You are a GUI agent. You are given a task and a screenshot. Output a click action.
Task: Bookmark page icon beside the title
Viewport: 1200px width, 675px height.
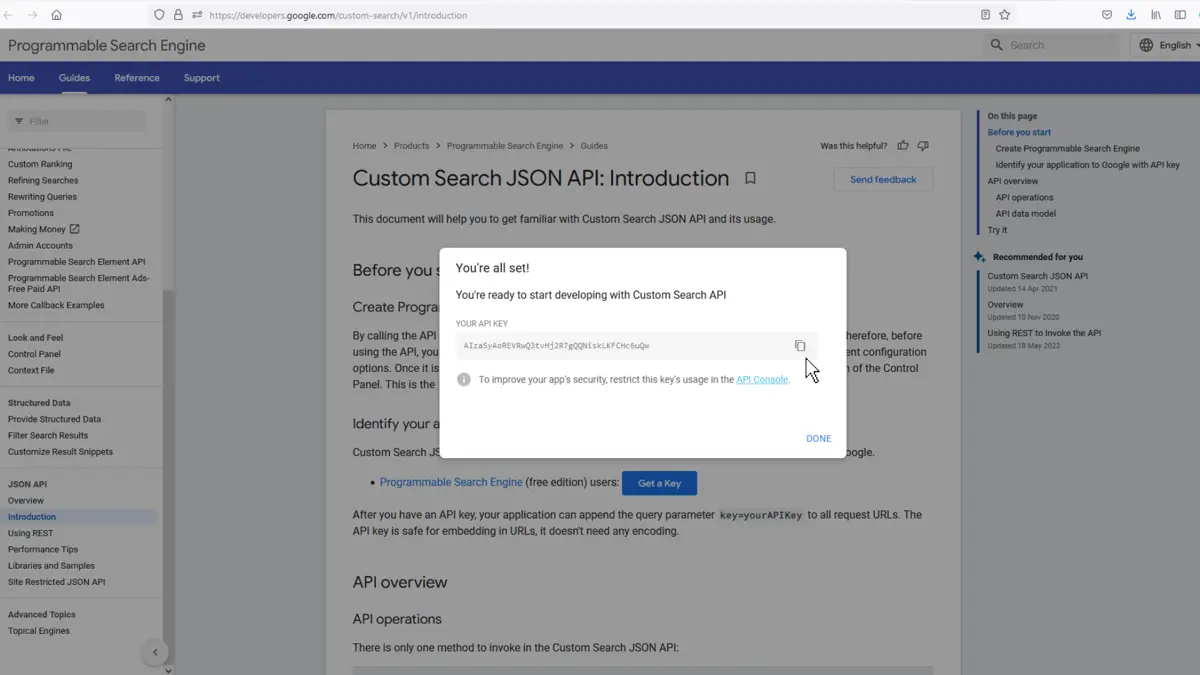coord(750,178)
